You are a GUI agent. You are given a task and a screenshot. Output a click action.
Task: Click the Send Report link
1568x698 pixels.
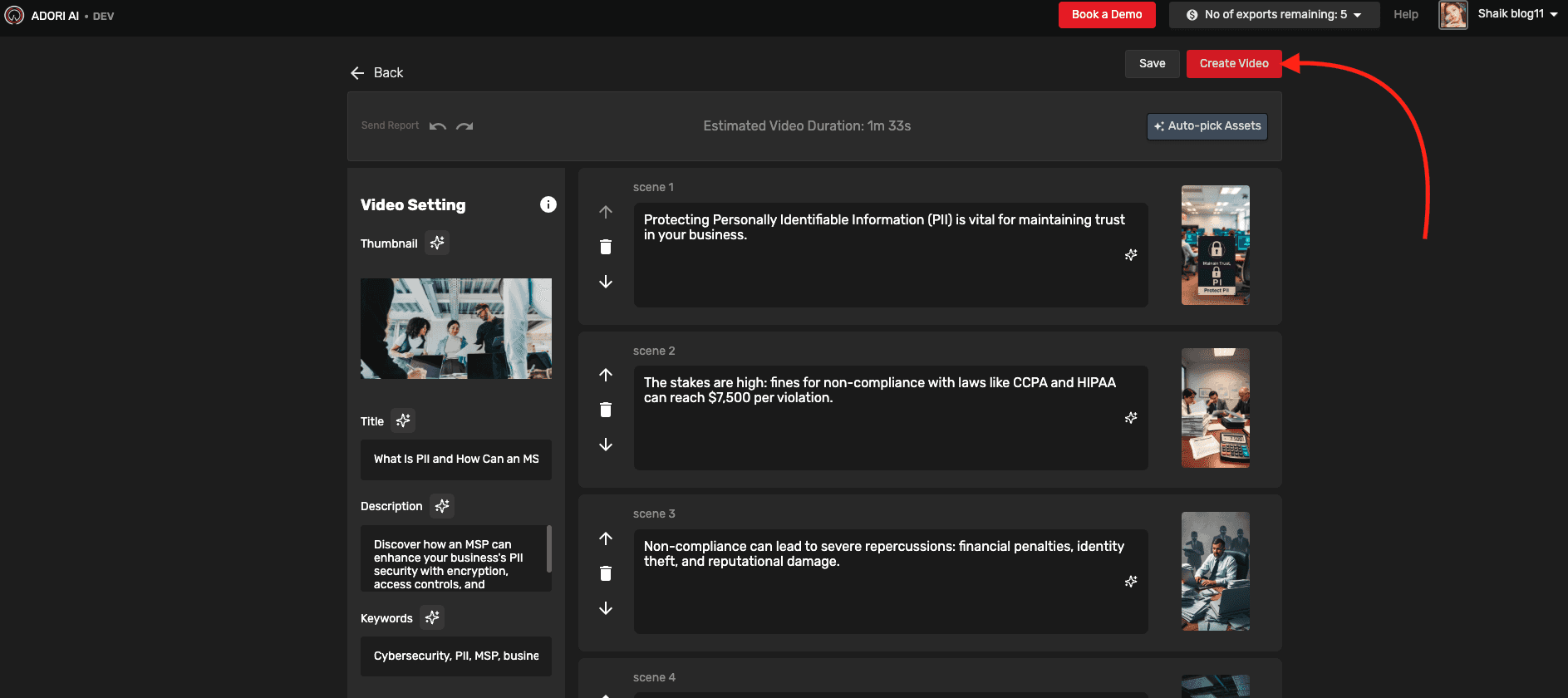coord(390,125)
